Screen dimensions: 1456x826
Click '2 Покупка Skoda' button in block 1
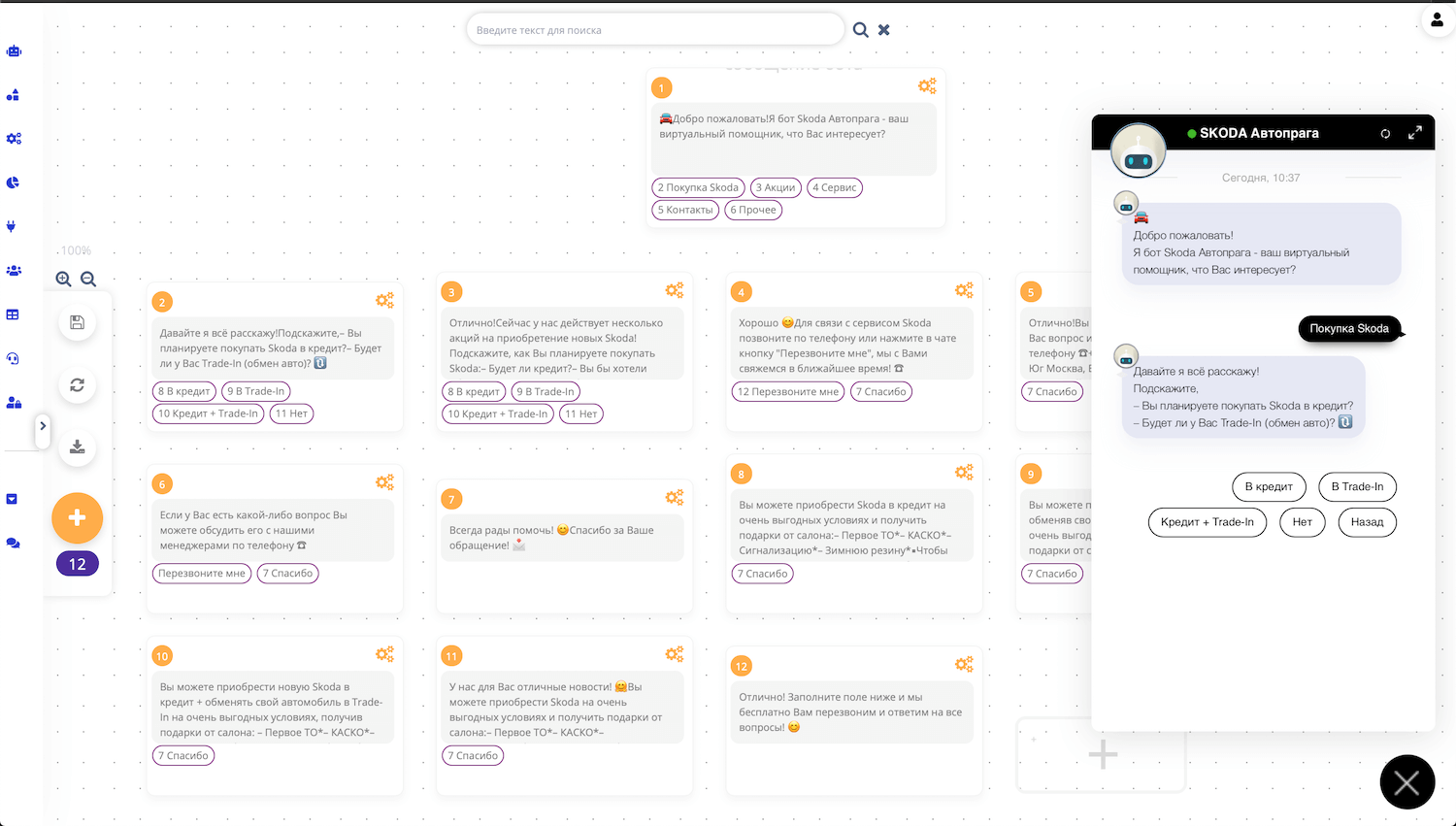tap(698, 187)
